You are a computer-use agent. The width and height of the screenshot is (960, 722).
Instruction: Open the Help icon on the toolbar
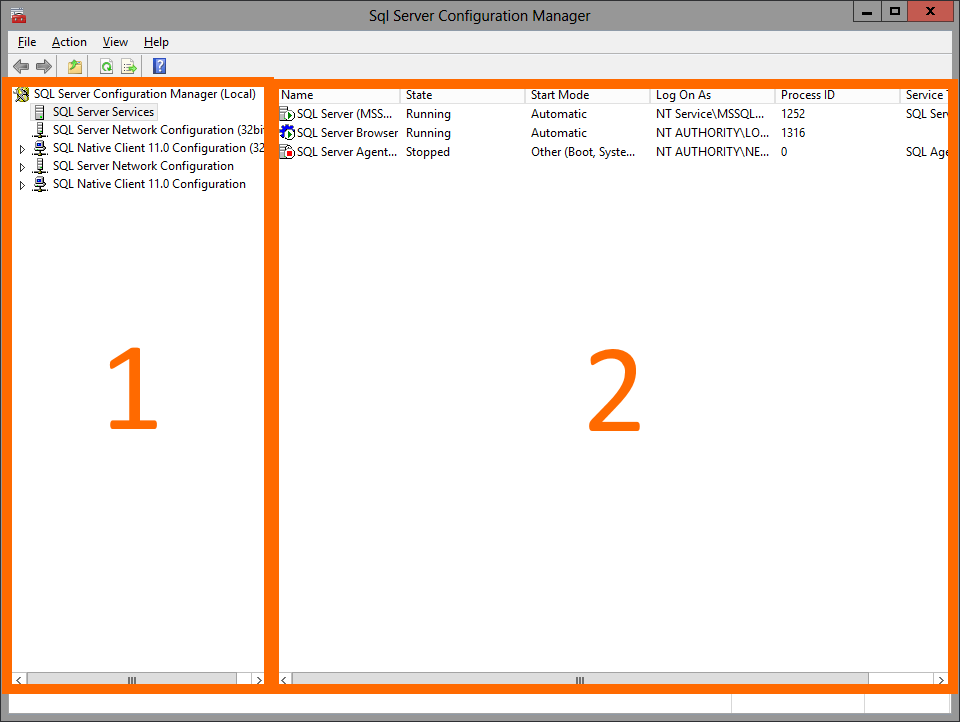click(x=158, y=66)
